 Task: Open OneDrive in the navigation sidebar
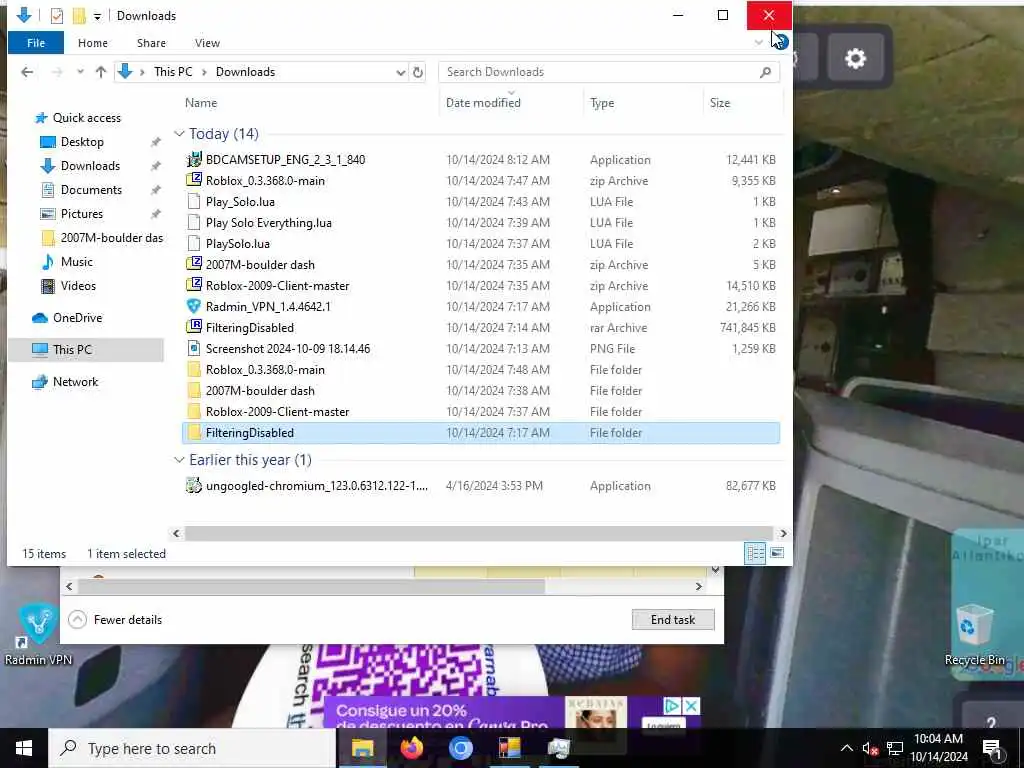pos(77,317)
